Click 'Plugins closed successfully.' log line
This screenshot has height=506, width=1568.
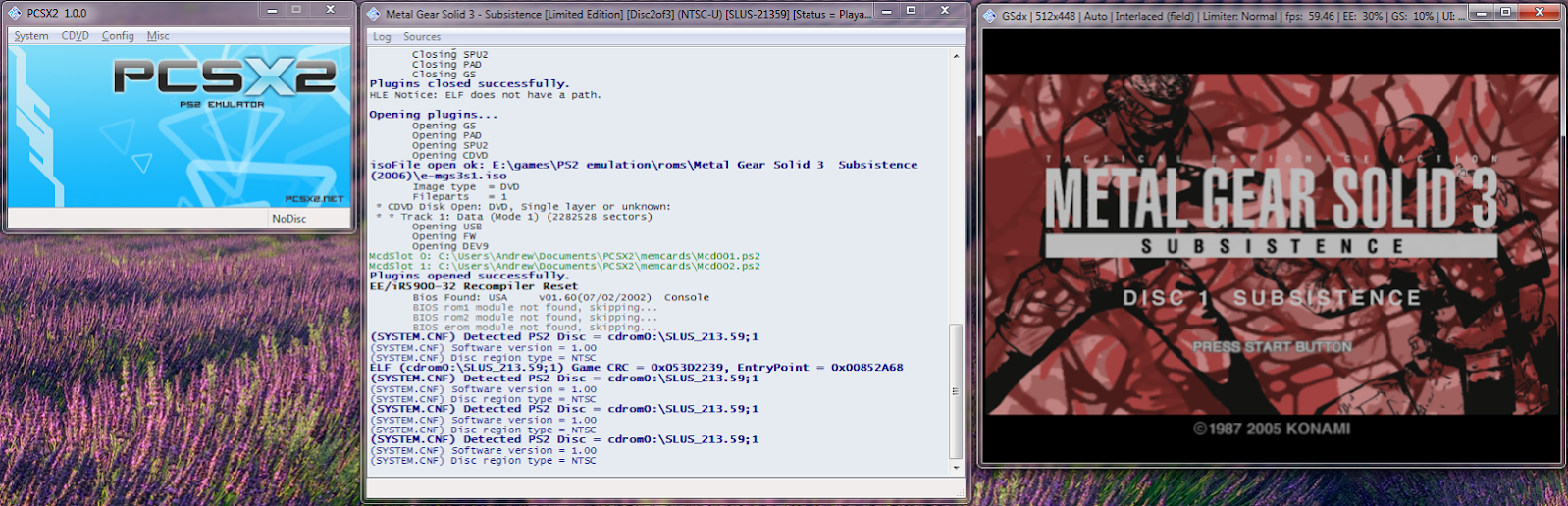[x=469, y=84]
